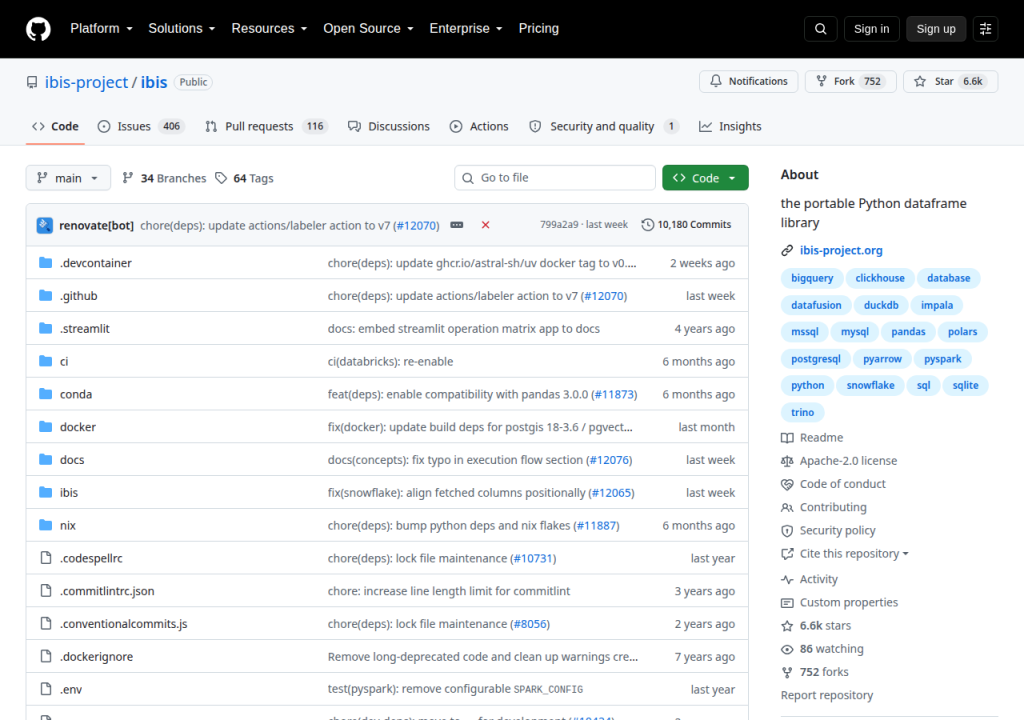Viewport: 1024px width, 720px height.
Task: Click the trino topic tag
Action: 803,412
